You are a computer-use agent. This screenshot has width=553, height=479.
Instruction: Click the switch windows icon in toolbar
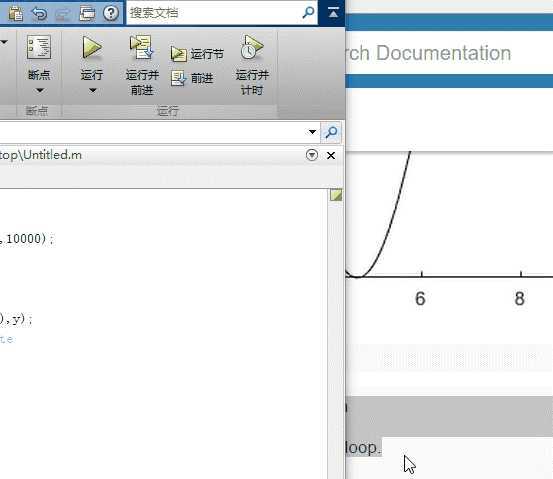click(87, 13)
